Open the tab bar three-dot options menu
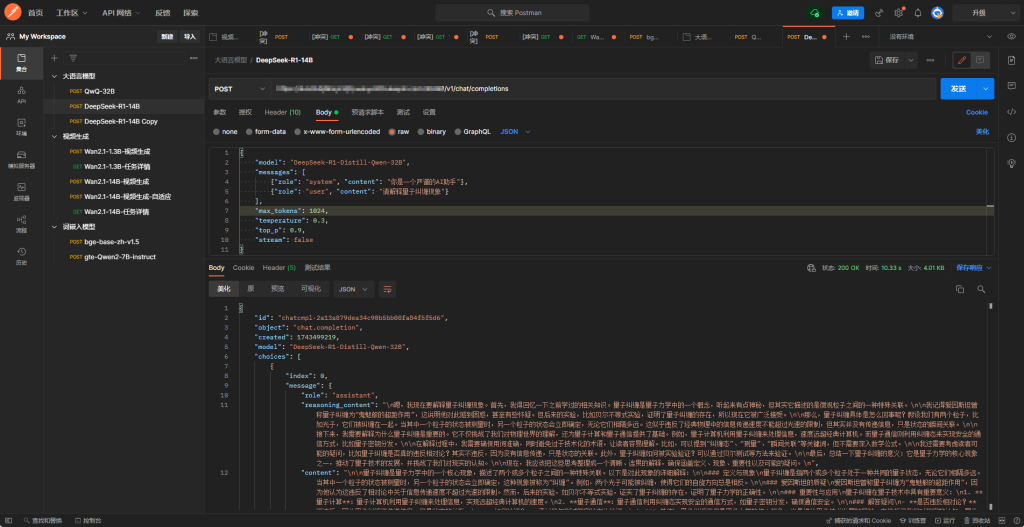 866,37
